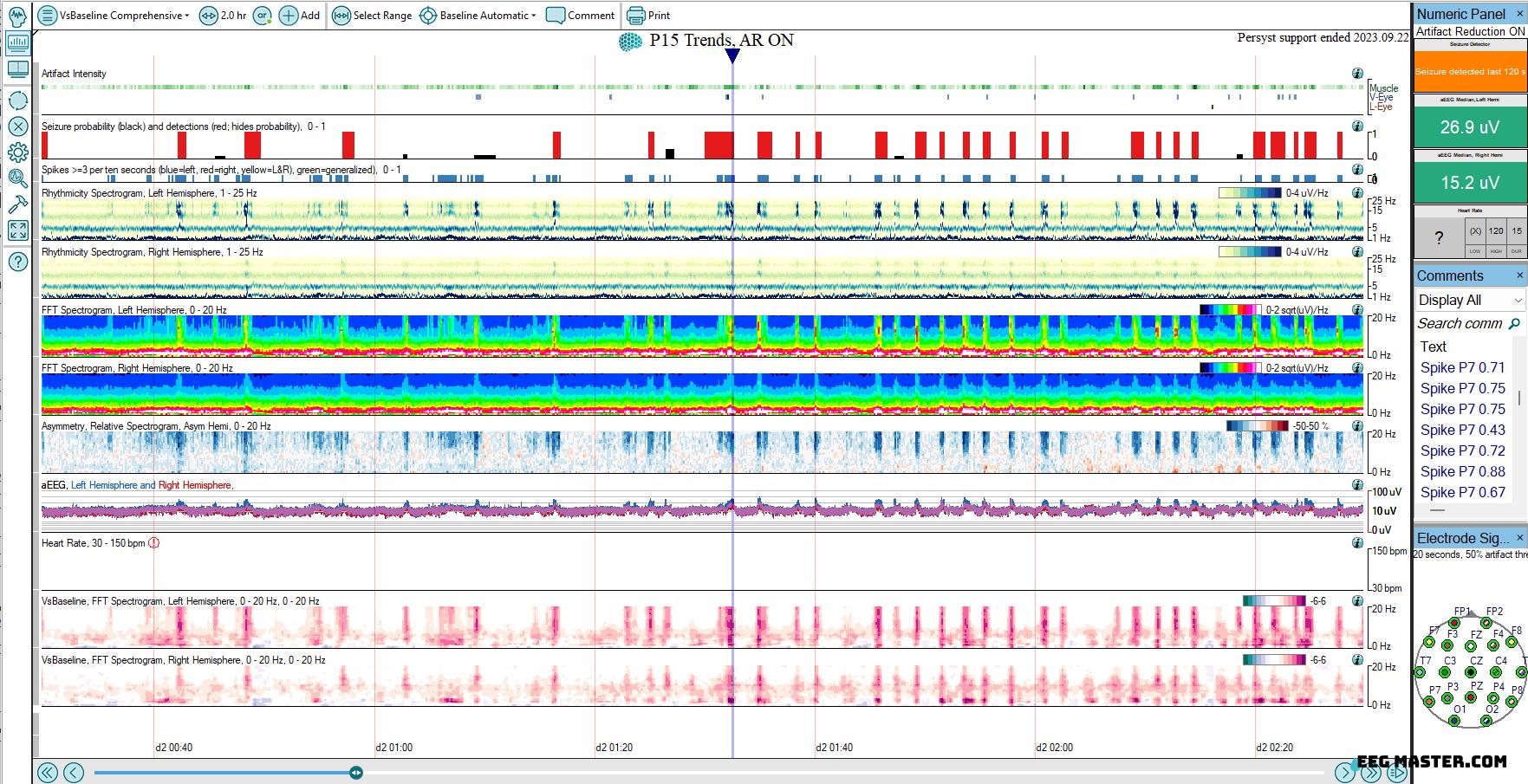Open the VsBaseline Comprehensive dropdown

[114, 16]
